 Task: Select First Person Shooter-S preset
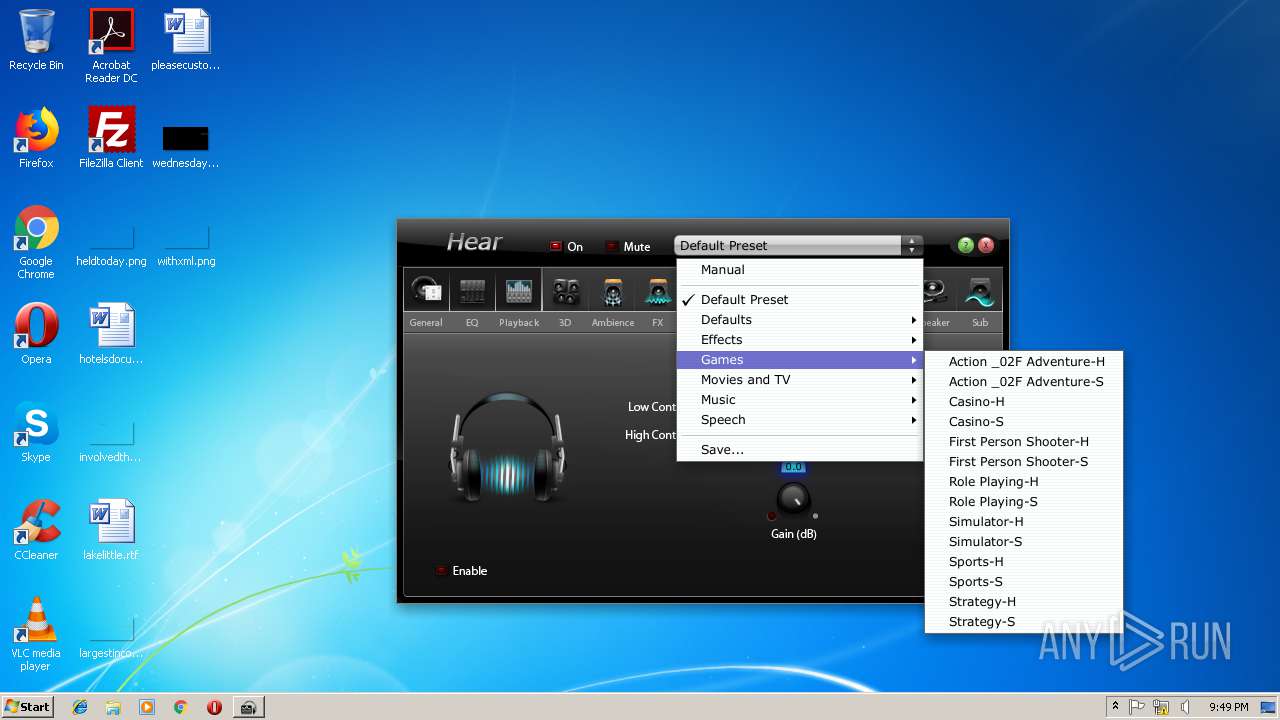tap(1024, 462)
